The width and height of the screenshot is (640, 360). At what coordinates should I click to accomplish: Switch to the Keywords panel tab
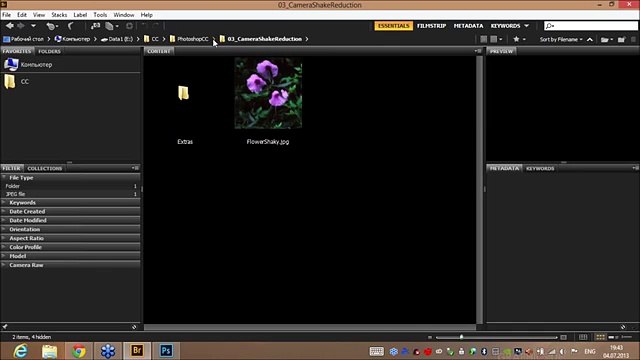point(540,168)
